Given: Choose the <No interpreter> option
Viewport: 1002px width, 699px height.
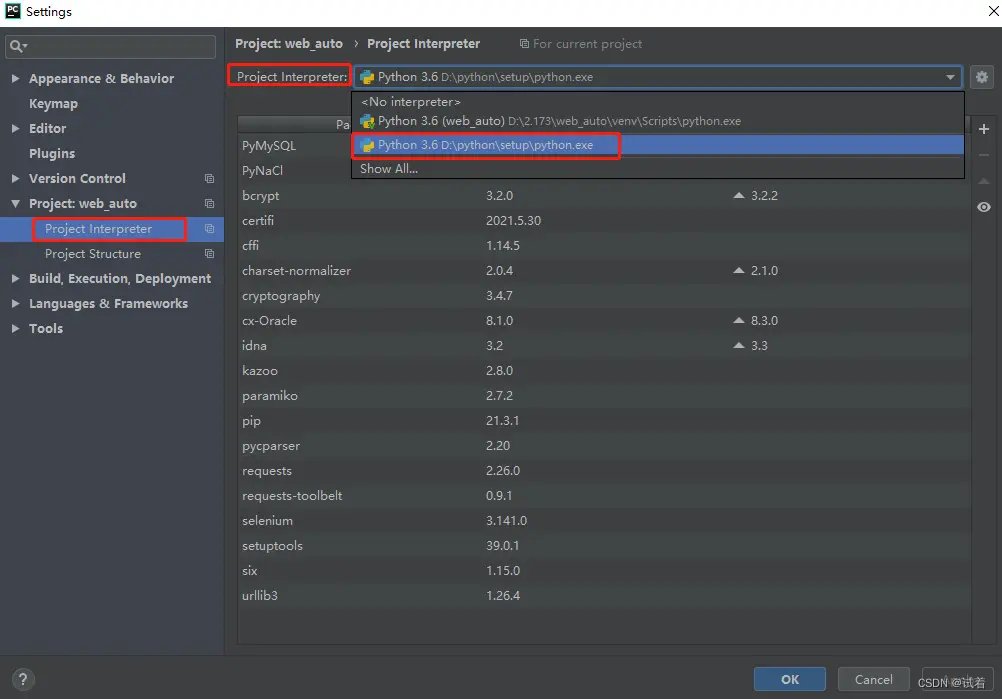Looking at the screenshot, I should [x=410, y=101].
